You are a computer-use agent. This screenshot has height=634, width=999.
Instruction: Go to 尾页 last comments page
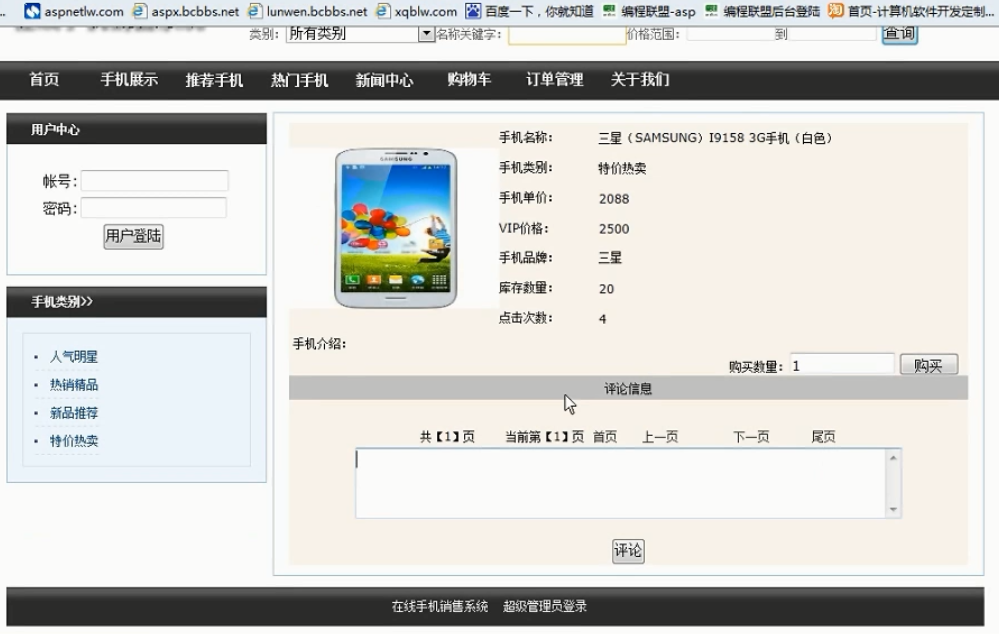point(823,437)
